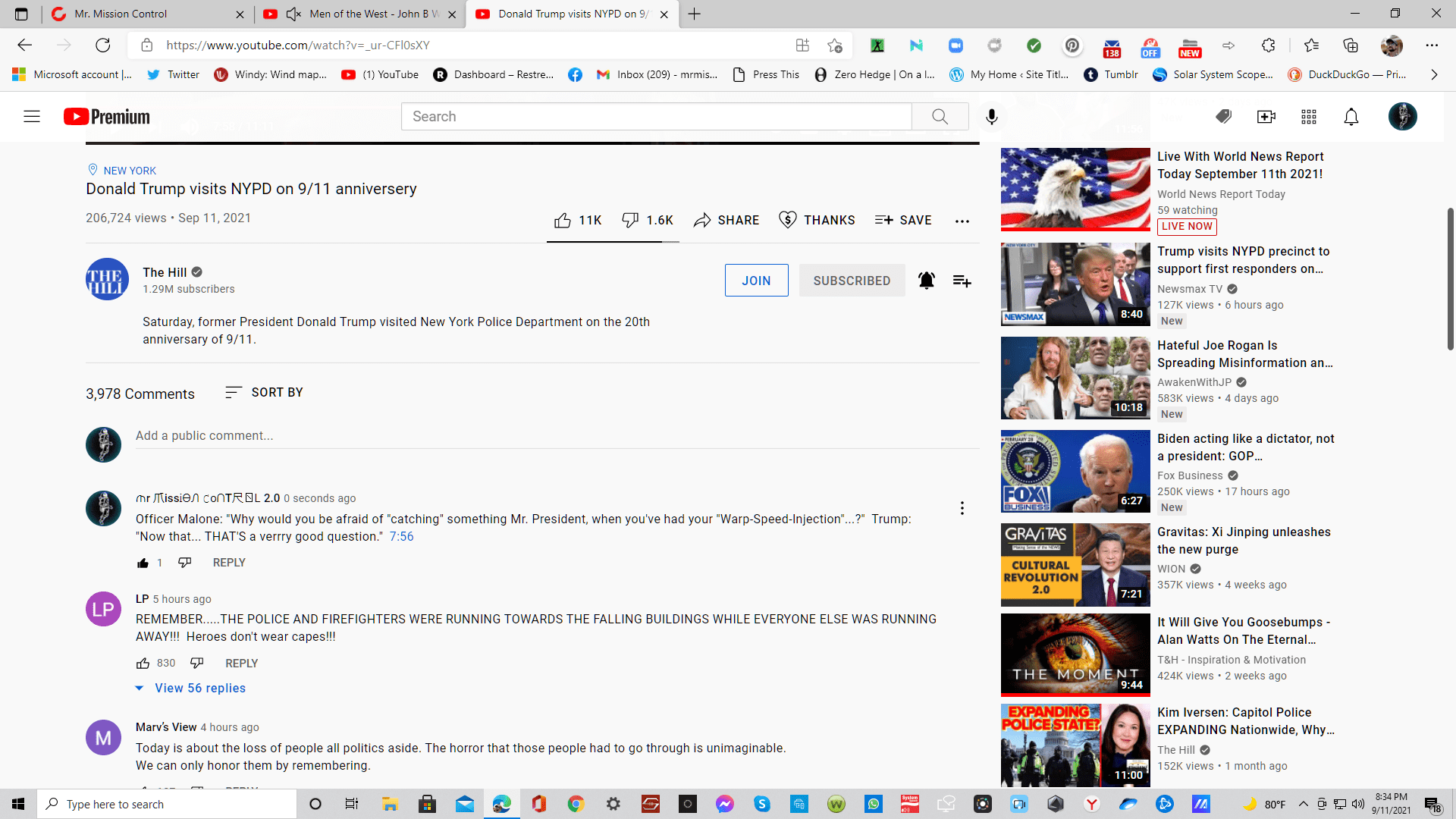This screenshot has height=819, width=1456.
Task: Toggle the channel notification bell
Action: [x=926, y=281]
